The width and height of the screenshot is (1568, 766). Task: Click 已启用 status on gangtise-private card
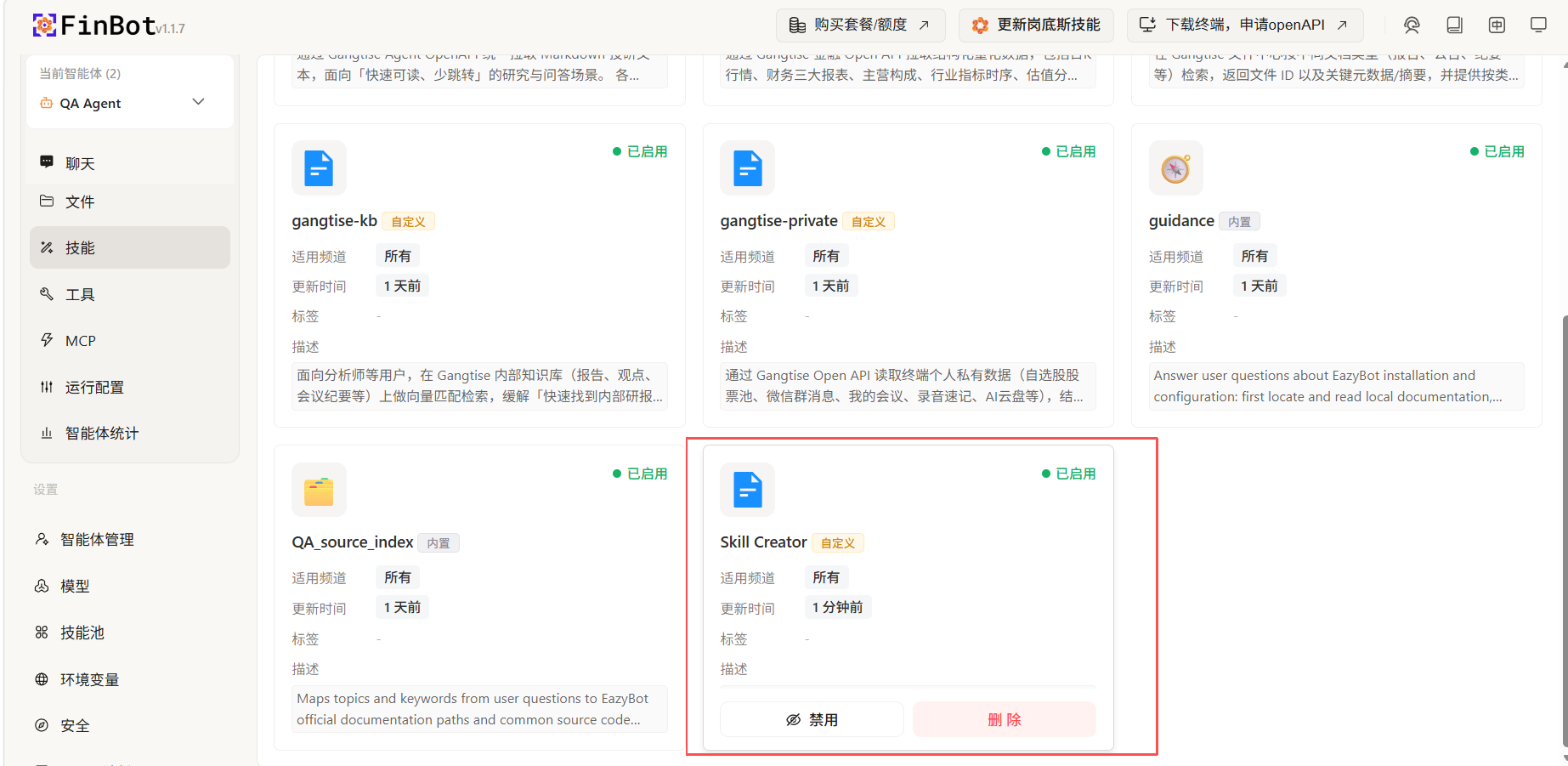(x=1068, y=151)
